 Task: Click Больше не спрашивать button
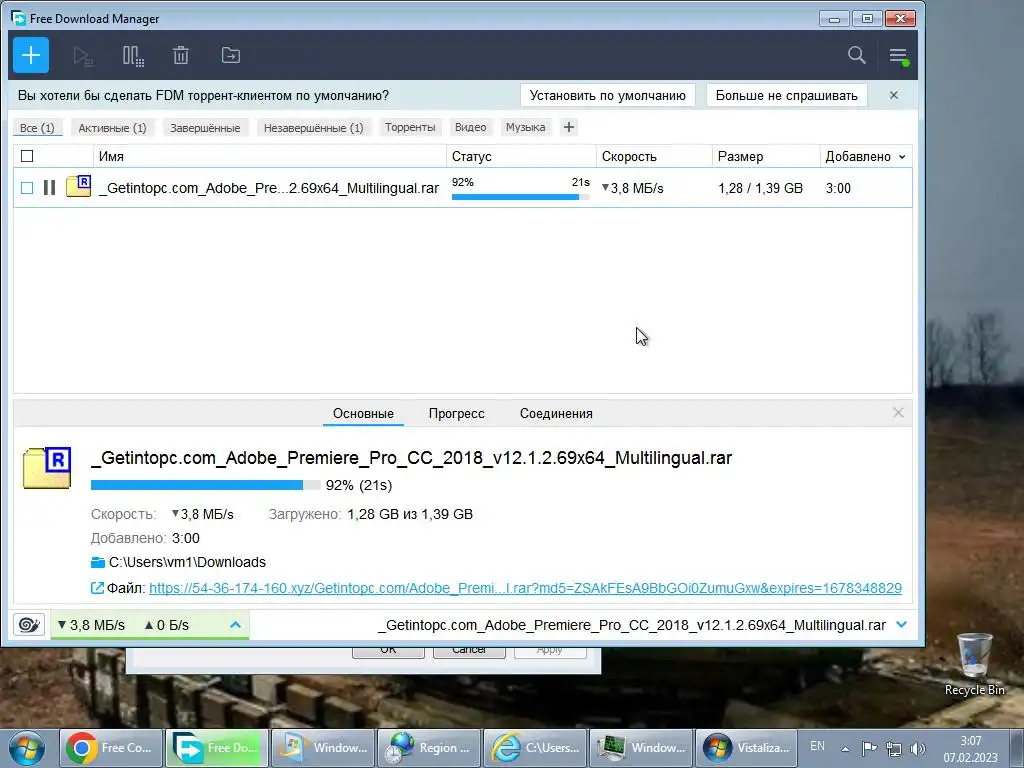pos(786,95)
